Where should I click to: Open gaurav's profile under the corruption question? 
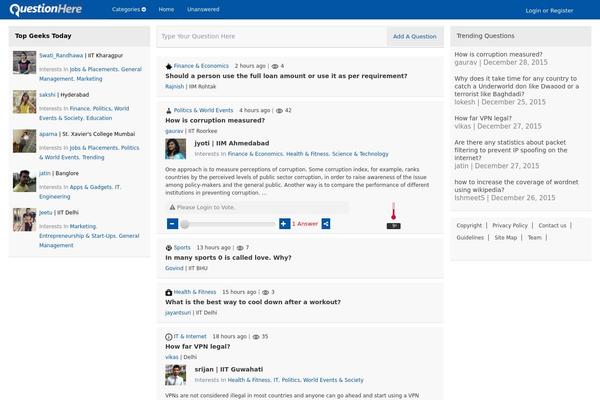174,131
